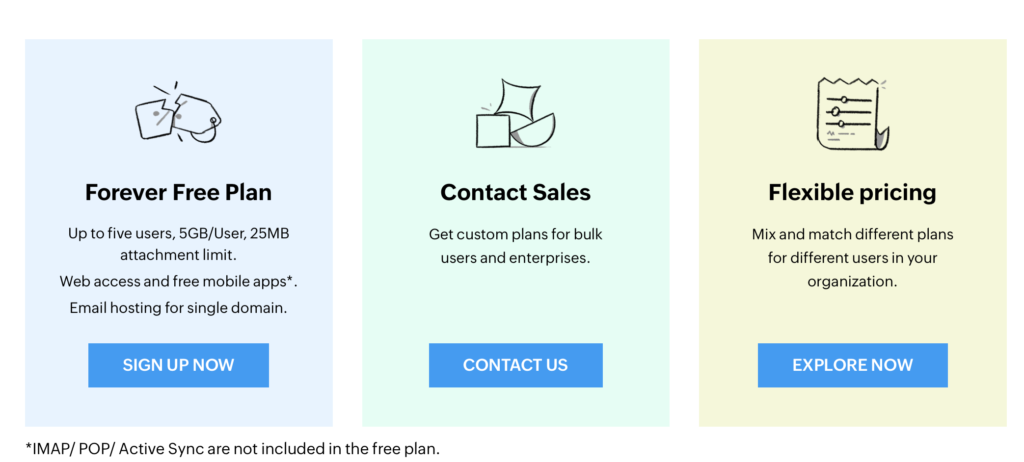Viewport: 1024px width, 462px height.
Task: Click the top slider line in the pricing sheet icon
Action: point(845,100)
